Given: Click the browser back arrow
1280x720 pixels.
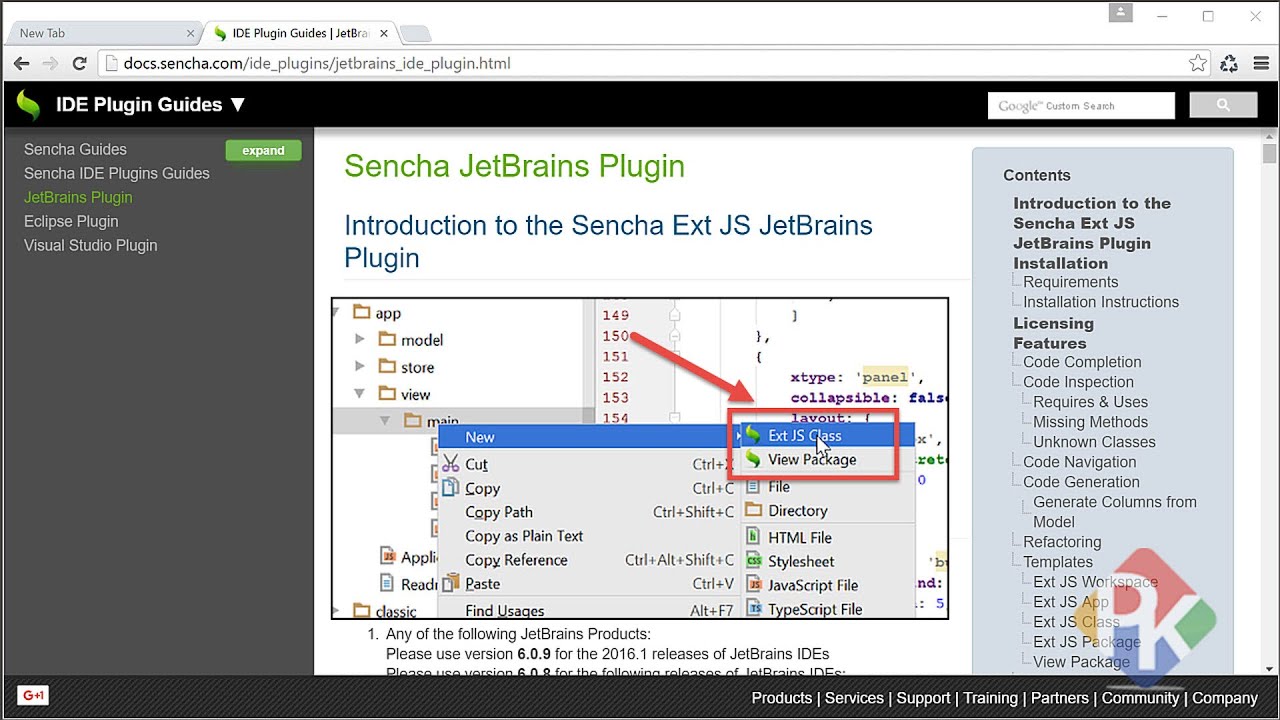Looking at the screenshot, I should 21,63.
